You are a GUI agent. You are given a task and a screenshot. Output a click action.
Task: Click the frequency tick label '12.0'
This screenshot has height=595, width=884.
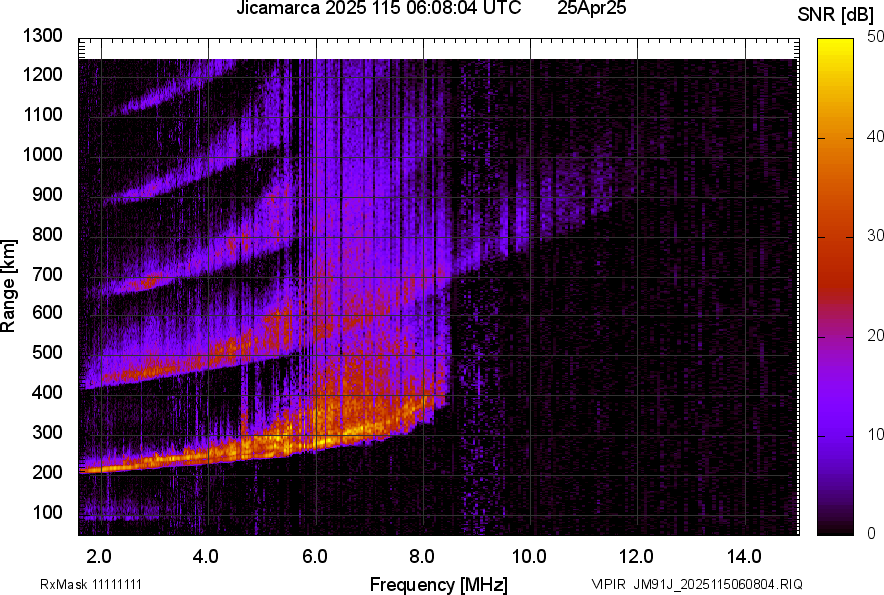[x=637, y=557]
